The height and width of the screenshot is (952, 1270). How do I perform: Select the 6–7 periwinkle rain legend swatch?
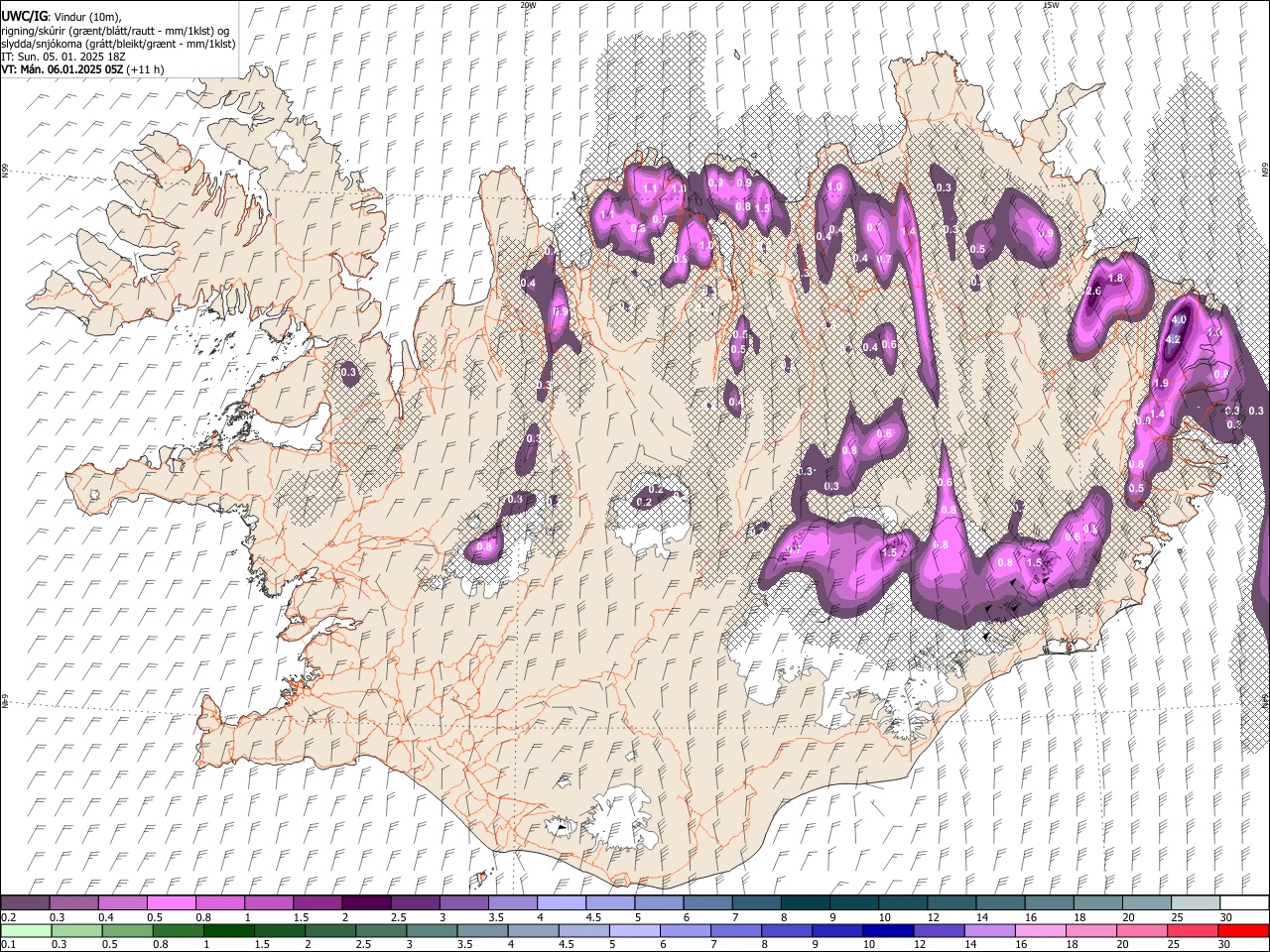pyautogui.click(x=686, y=930)
